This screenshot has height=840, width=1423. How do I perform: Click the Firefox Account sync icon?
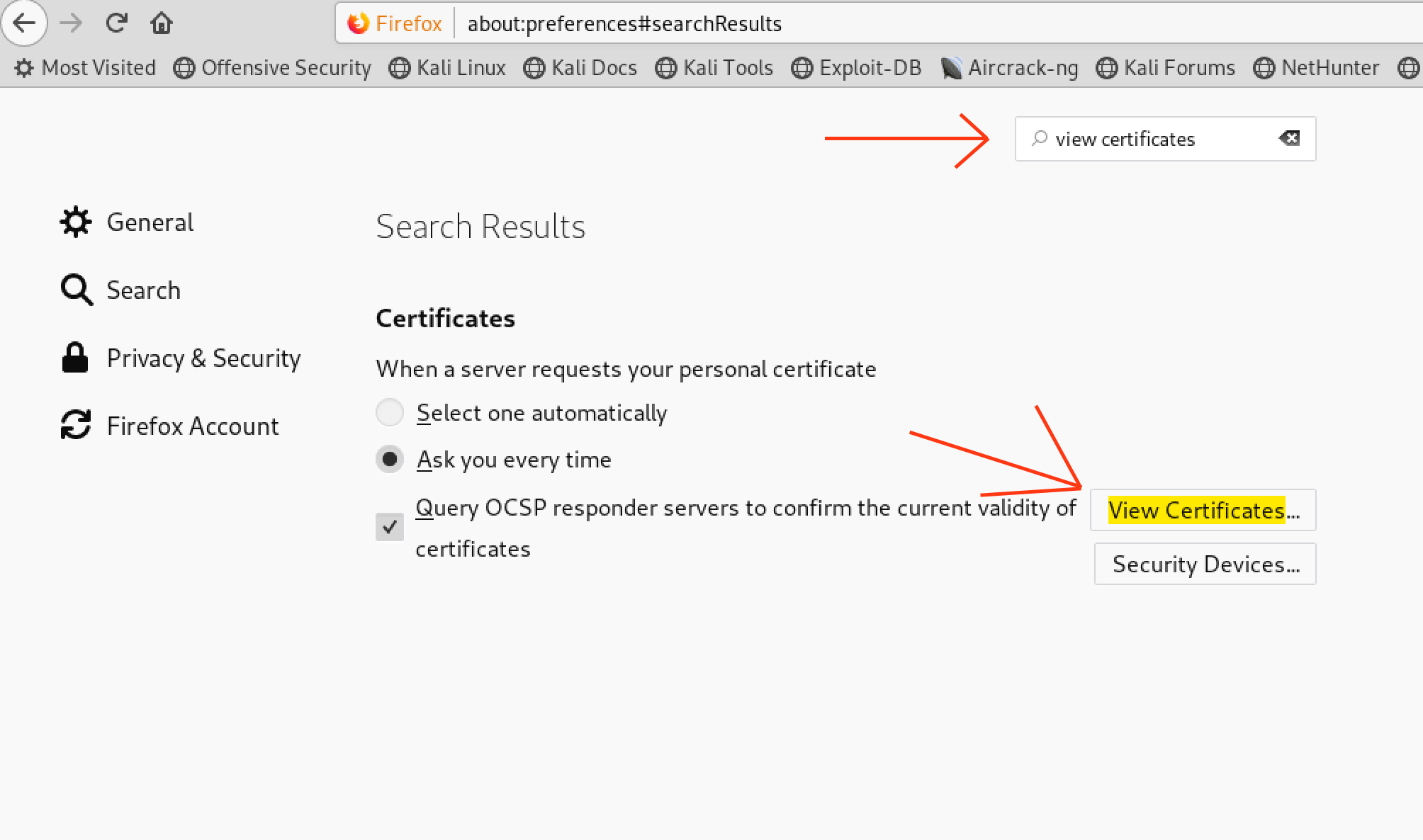pos(76,425)
